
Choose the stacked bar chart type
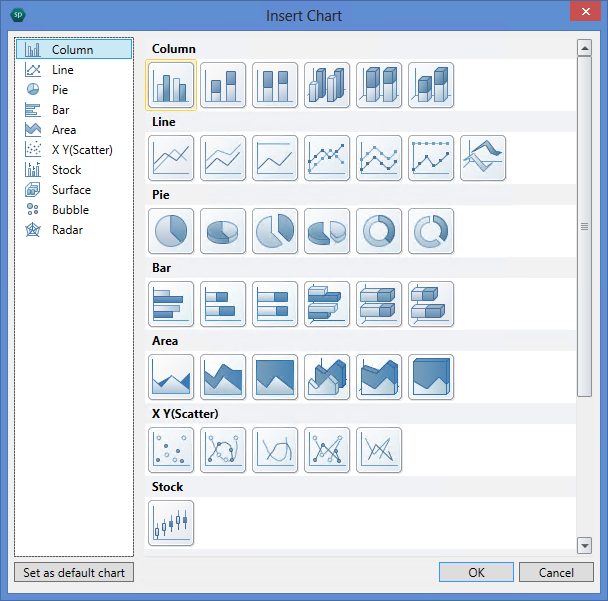(x=223, y=304)
